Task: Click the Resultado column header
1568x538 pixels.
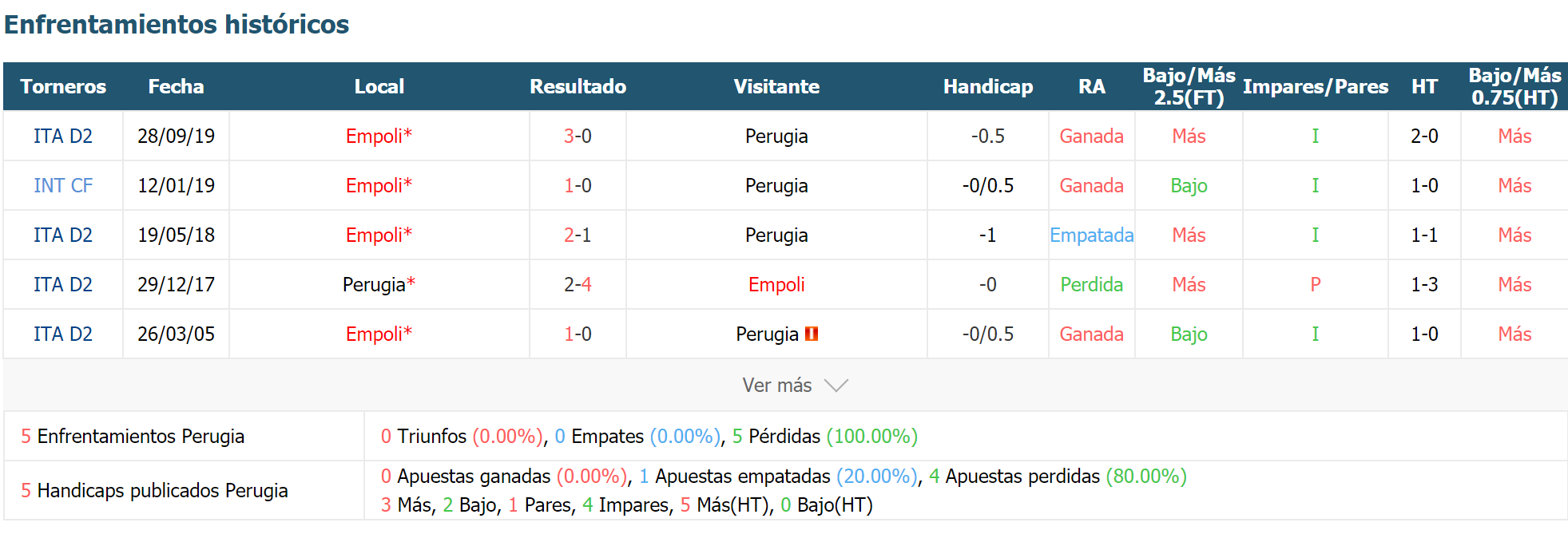Action: (578, 86)
